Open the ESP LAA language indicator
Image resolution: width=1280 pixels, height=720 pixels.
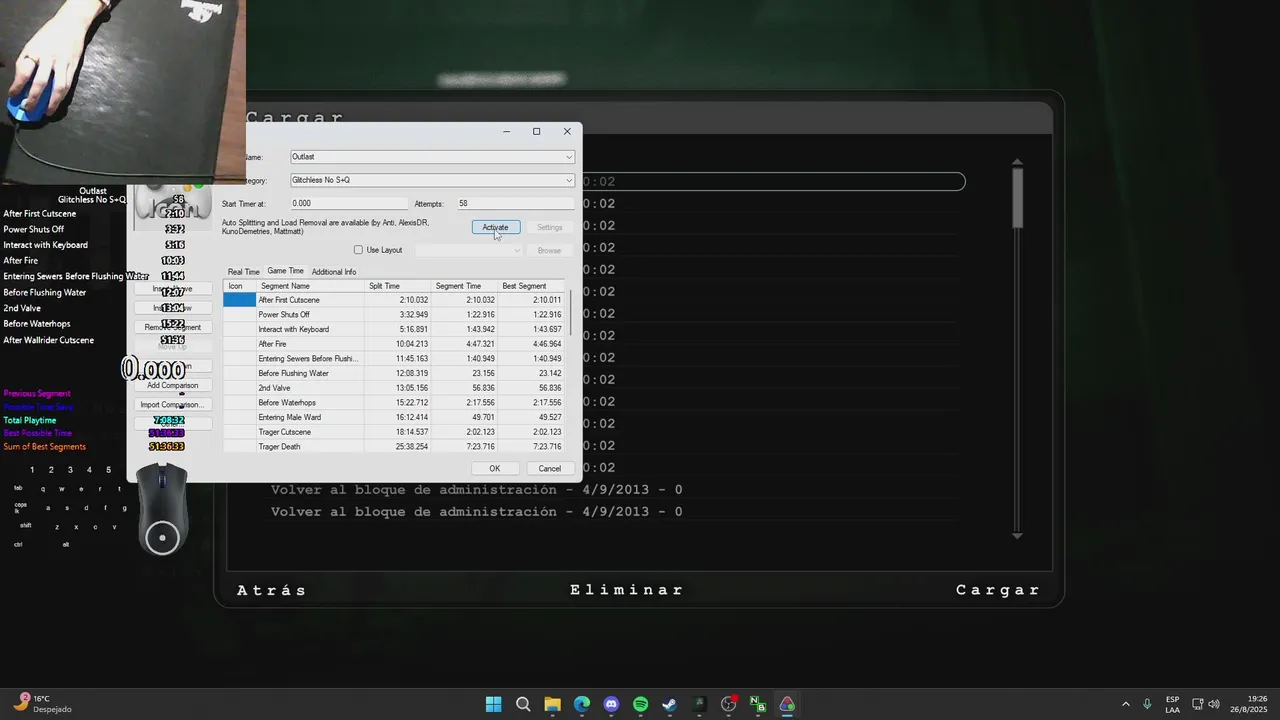[x=1172, y=704]
